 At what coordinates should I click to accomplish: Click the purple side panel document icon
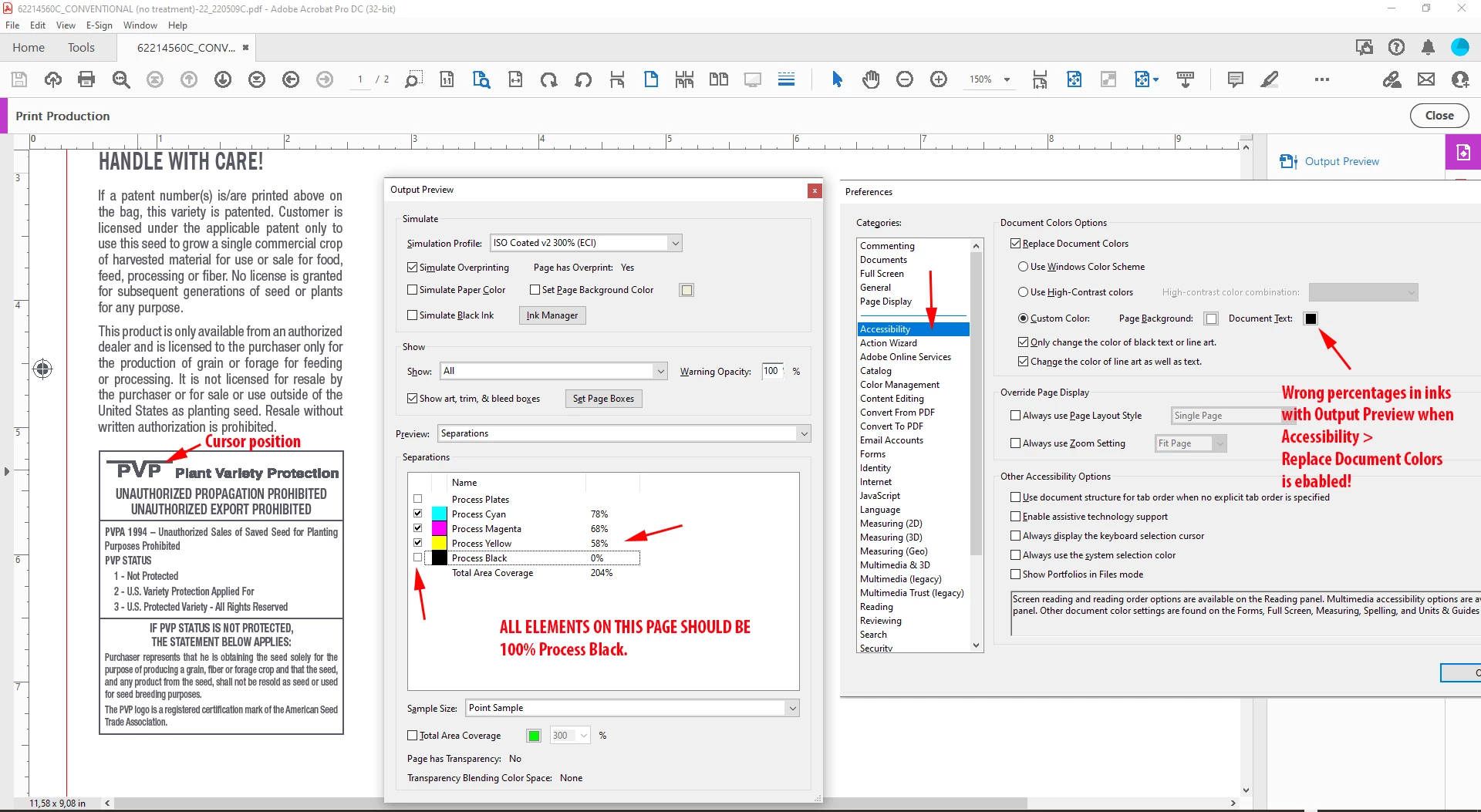[x=1463, y=153]
